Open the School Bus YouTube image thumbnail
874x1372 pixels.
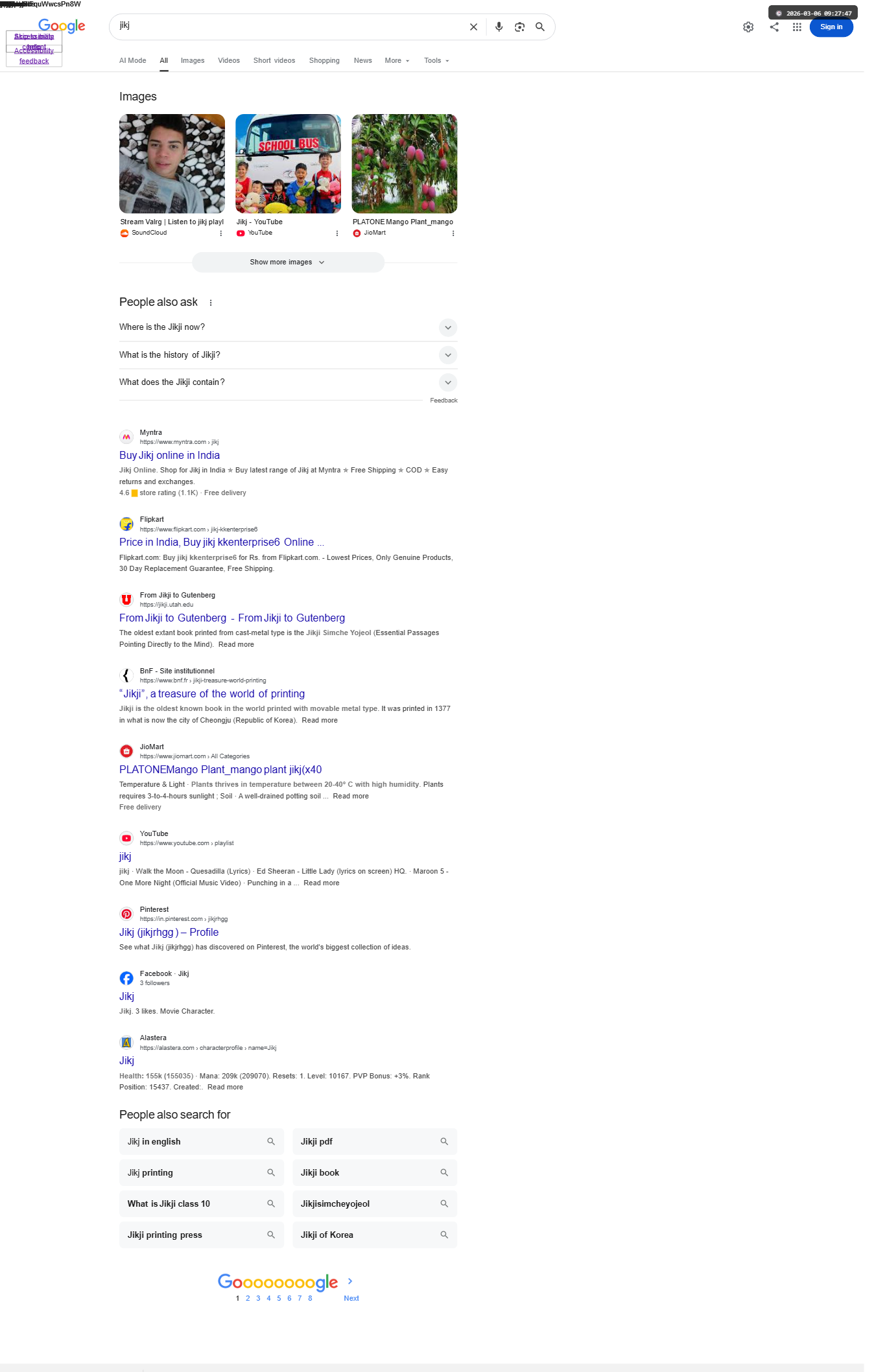[x=288, y=164]
